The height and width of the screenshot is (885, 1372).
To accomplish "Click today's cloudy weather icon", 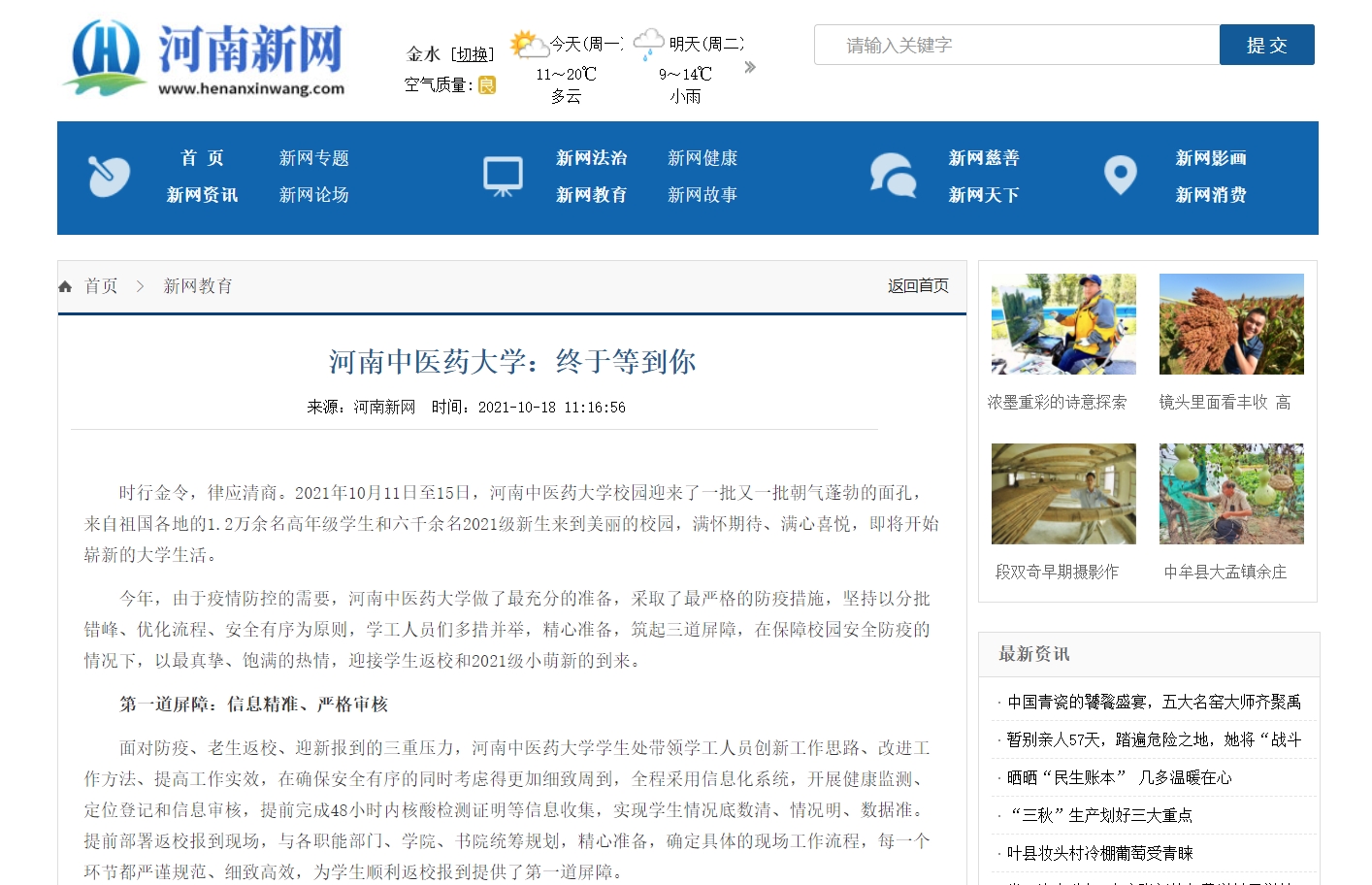I will [x=527, y=45].
